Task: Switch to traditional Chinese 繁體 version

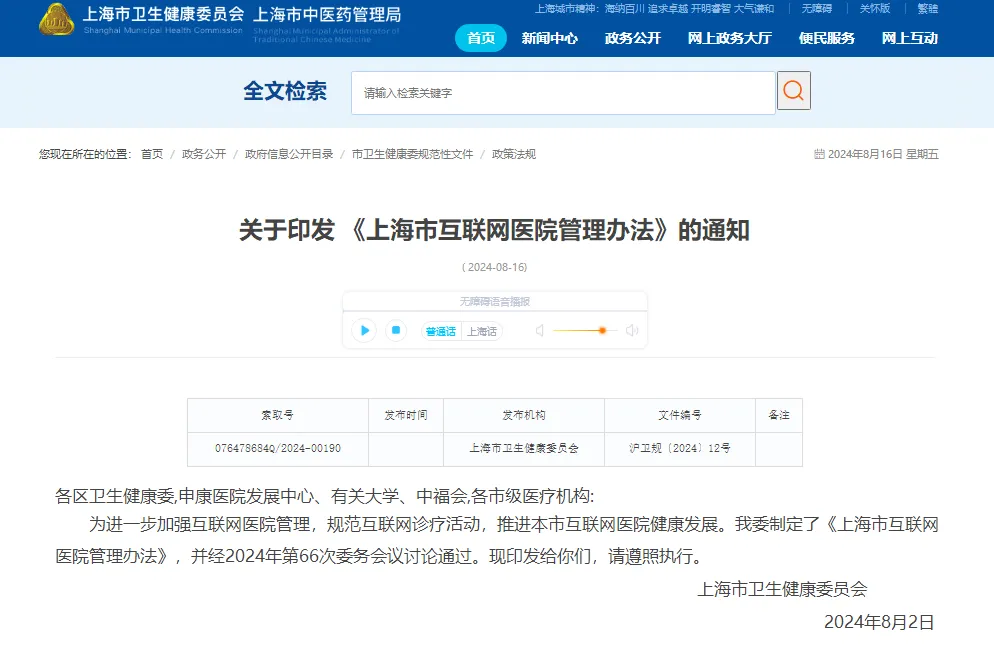Action: [927, 9]
